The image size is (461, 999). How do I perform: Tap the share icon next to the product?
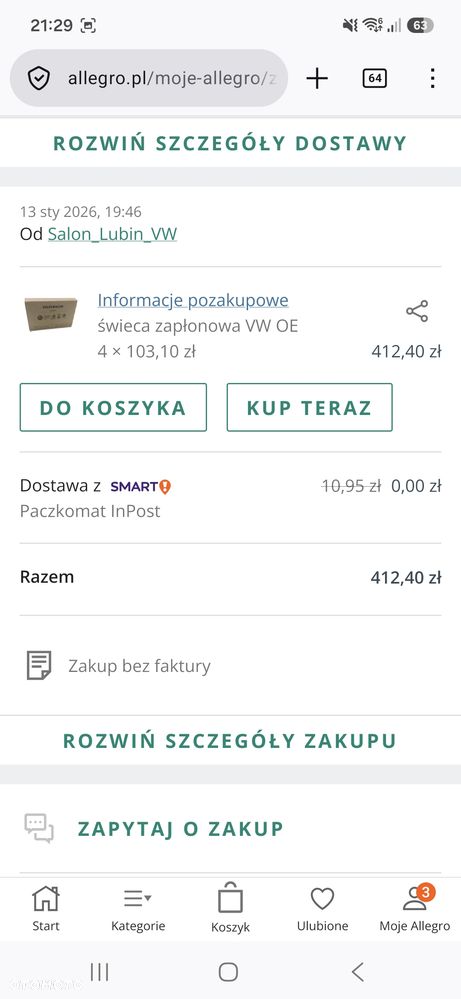point(417,312)
